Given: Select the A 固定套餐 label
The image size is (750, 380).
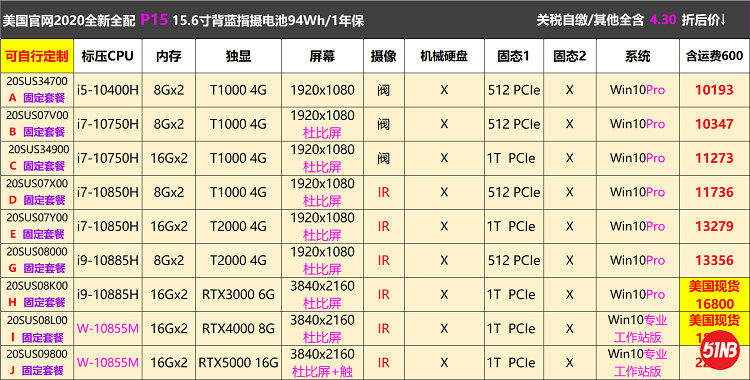Looking at the screenshot, I should pyautogui.click(x=37, y=98).
